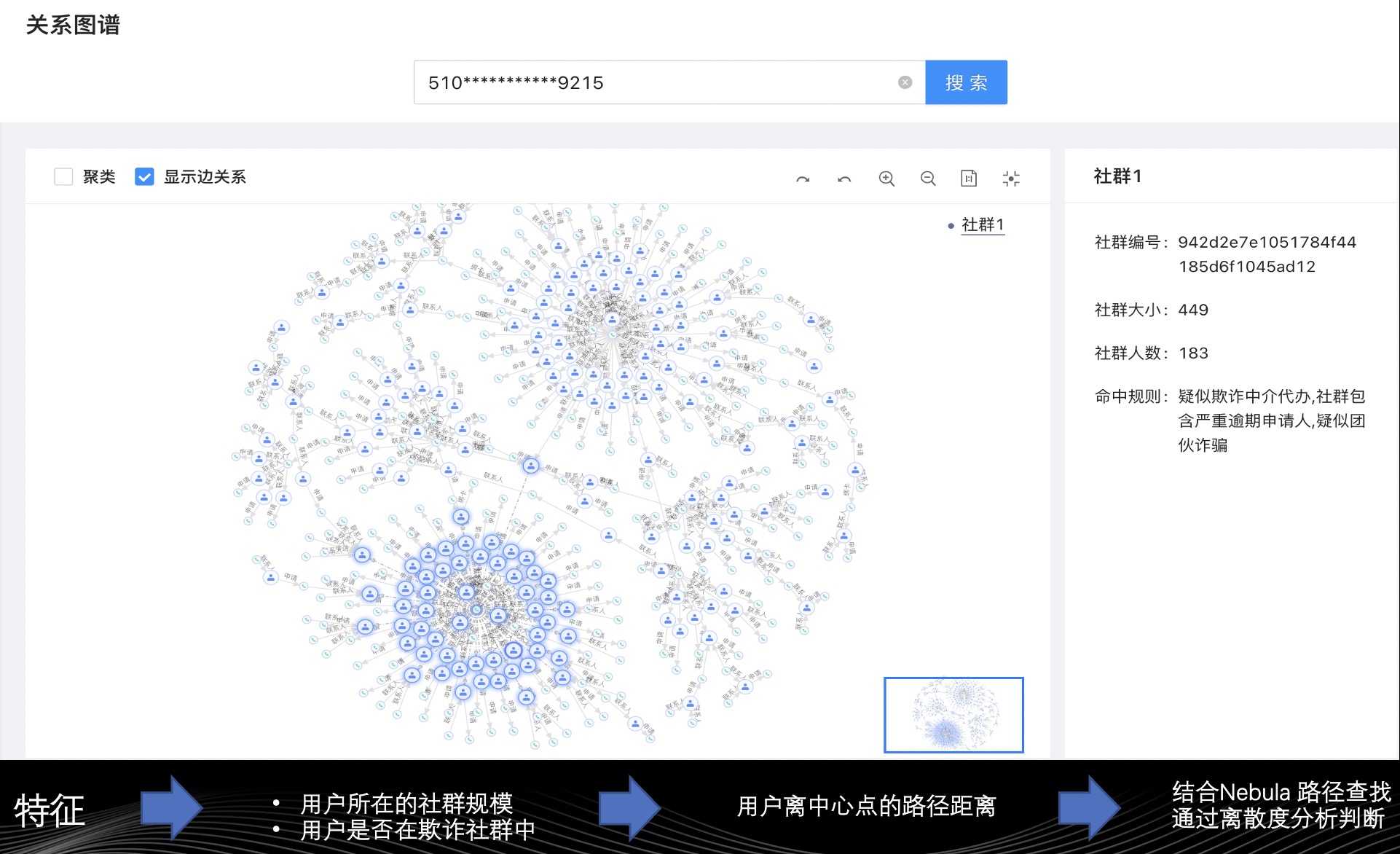
Task: Click the undo arrow icon
Action: pos(844,179)
